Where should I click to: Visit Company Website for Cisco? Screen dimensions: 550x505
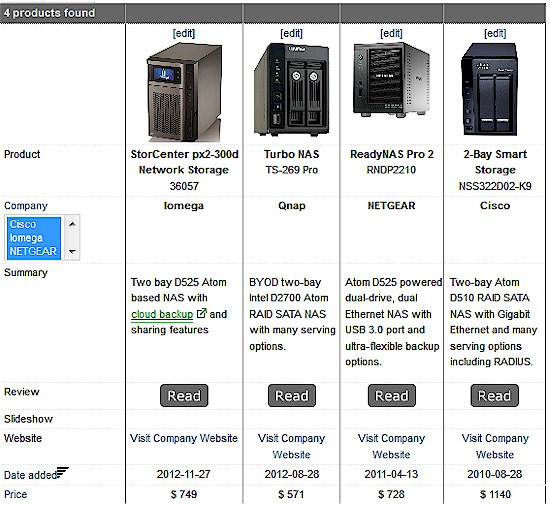coord(495,446)
